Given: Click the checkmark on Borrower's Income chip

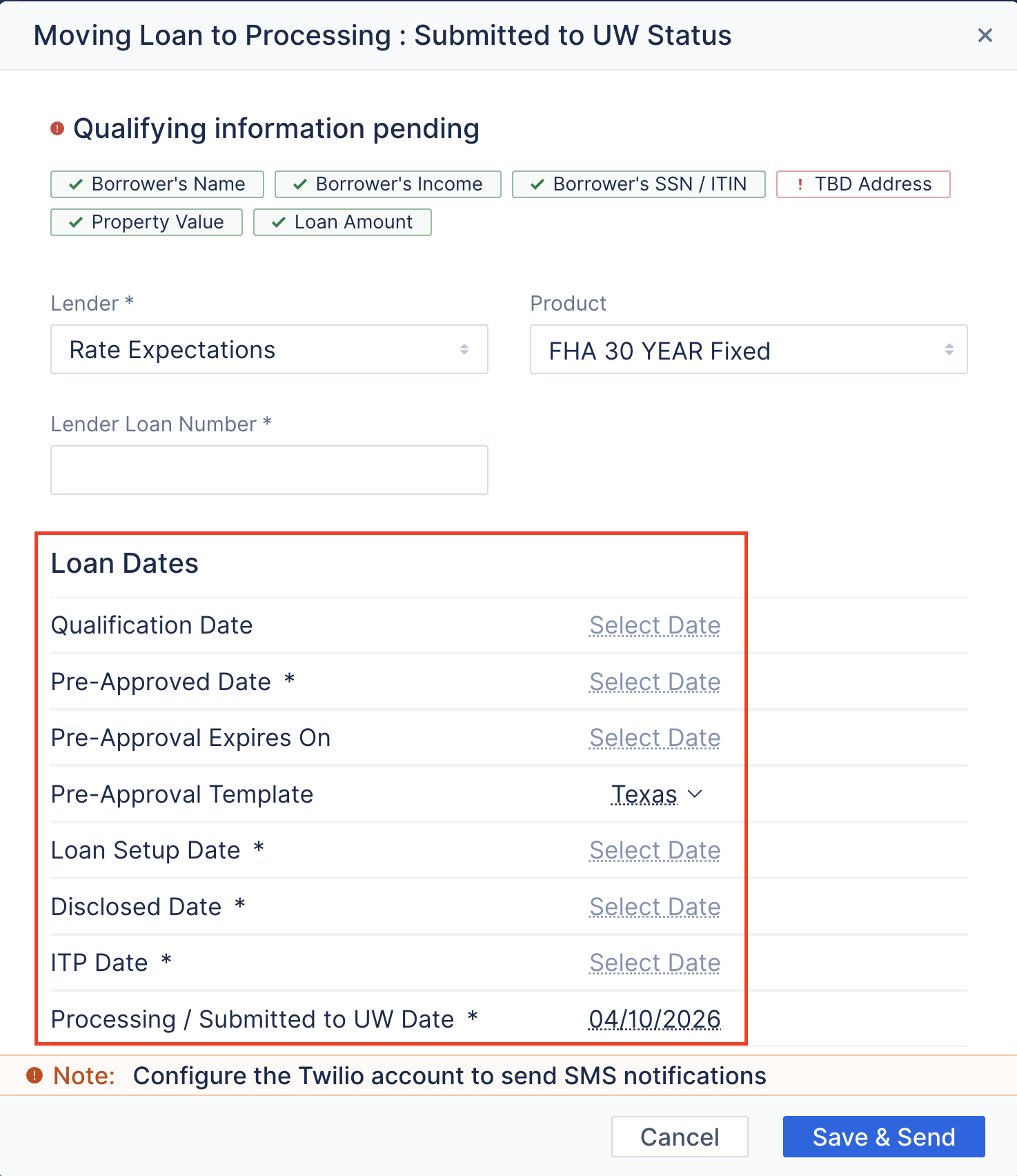Looking at the screenshot, I should tap(299, 184).
